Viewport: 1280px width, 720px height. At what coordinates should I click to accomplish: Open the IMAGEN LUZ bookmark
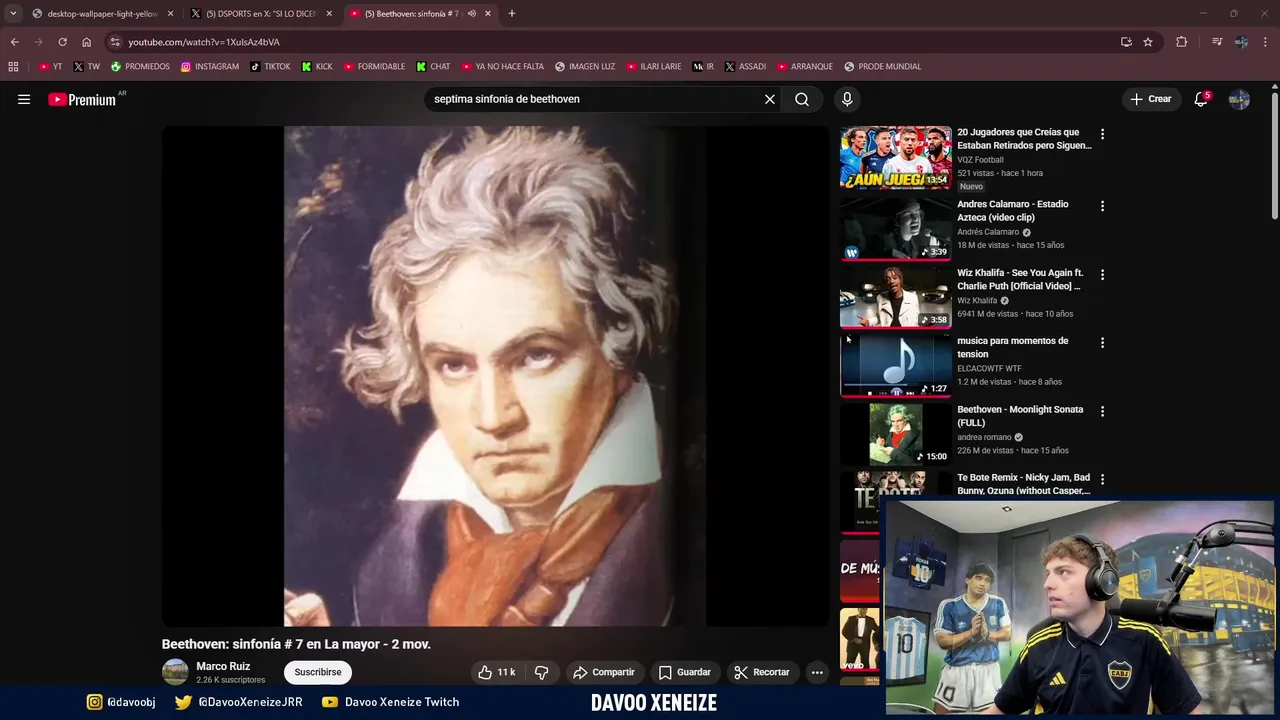(585, 66)
